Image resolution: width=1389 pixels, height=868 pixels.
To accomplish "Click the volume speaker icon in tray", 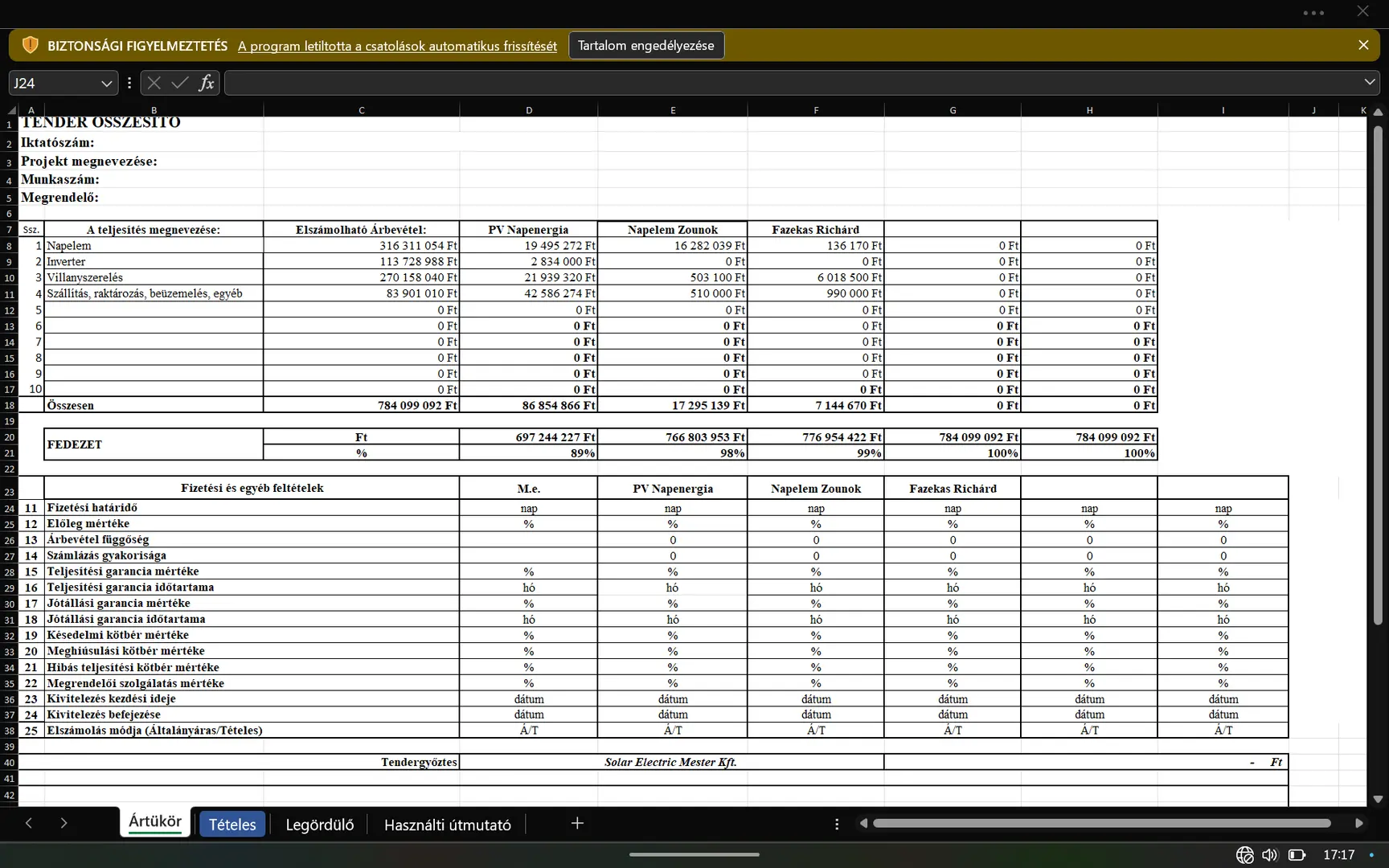I will coord(1270,855).
